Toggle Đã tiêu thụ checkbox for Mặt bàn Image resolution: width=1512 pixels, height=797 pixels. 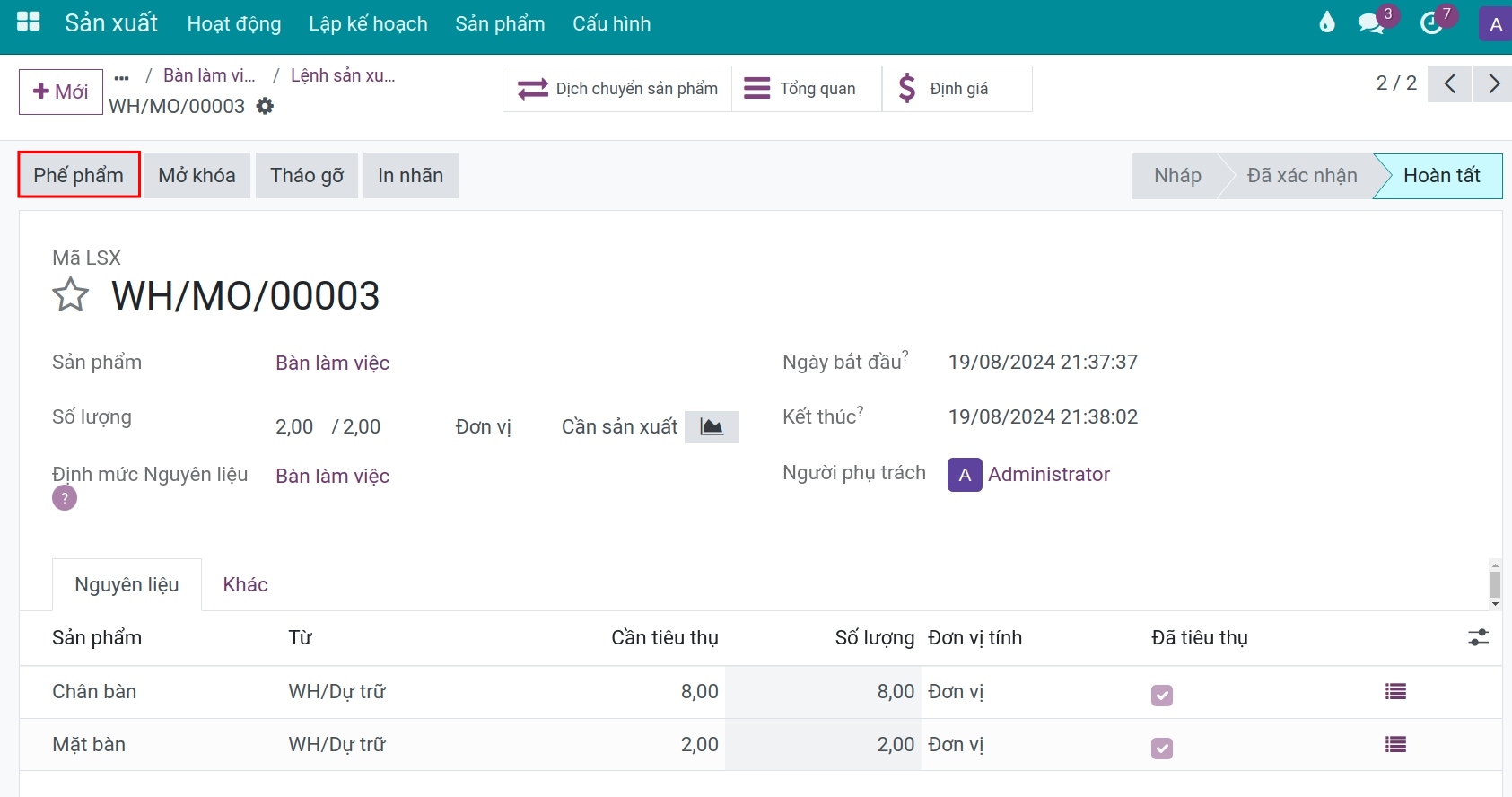coord(1162,748)
